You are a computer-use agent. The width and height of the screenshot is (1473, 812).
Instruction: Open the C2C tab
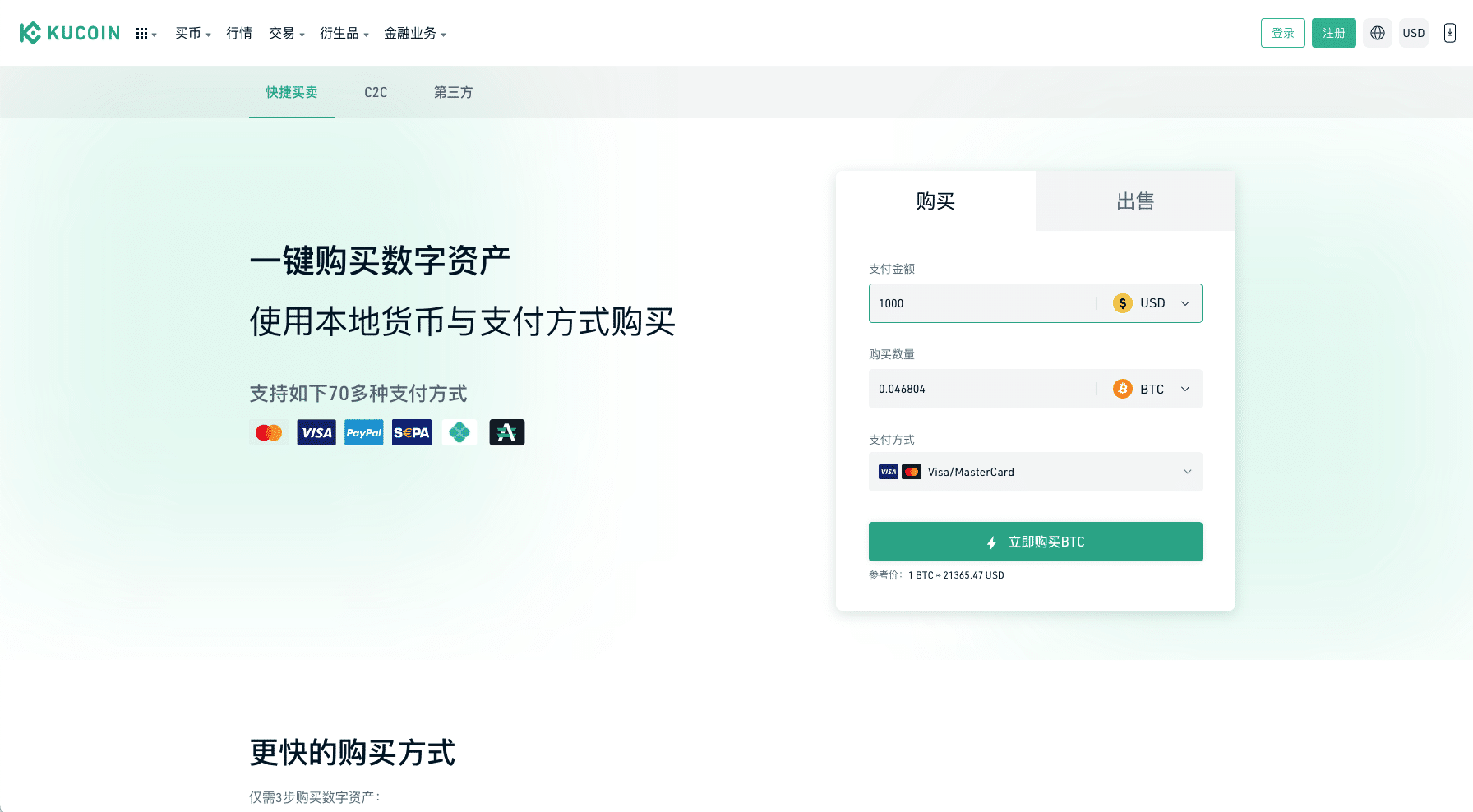pos(375,92)
